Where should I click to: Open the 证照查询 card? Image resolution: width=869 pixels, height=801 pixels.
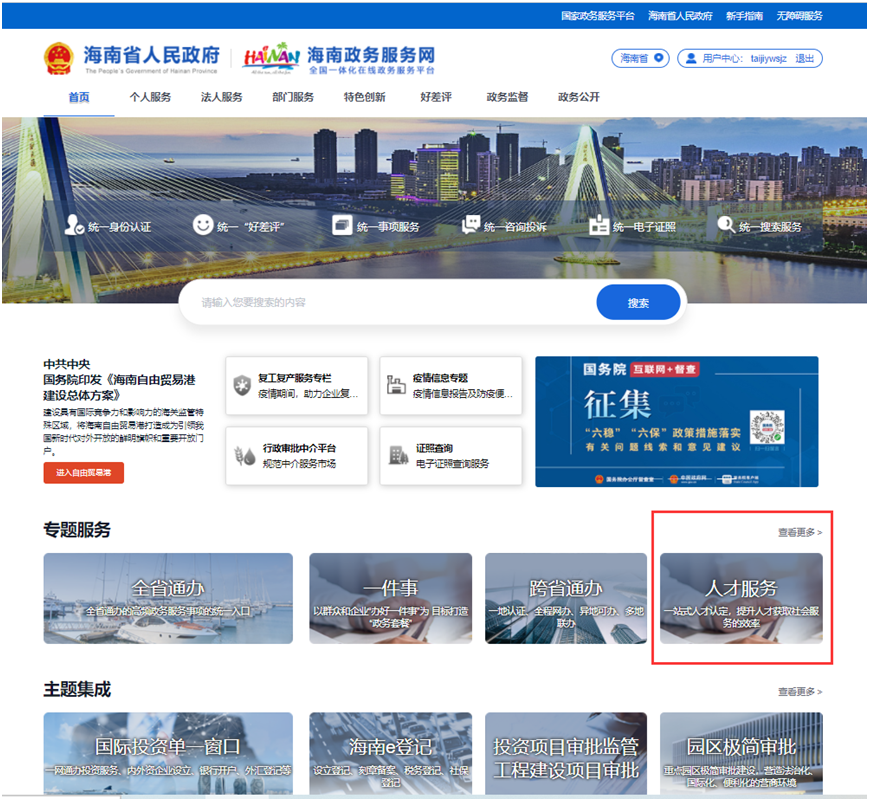[451, 456]
